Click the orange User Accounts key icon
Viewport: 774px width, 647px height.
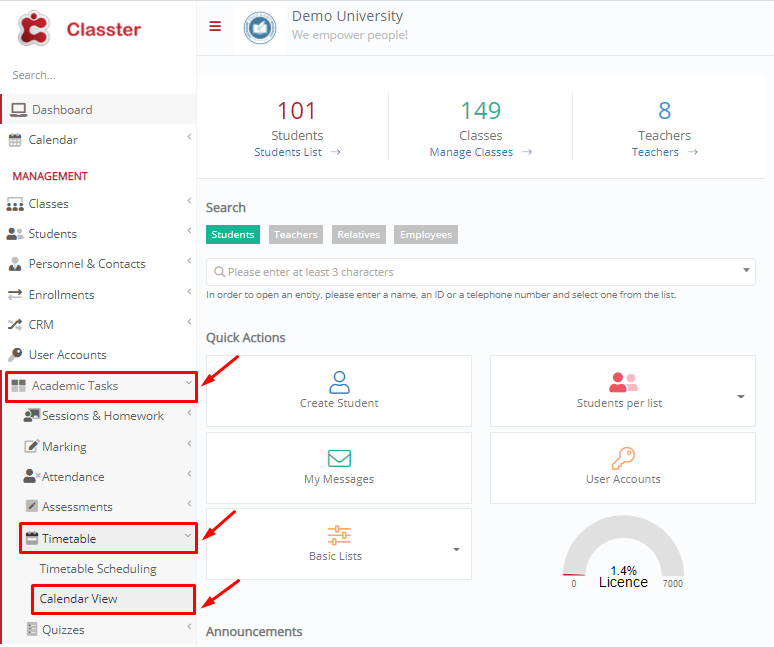(x=623, y=458)
